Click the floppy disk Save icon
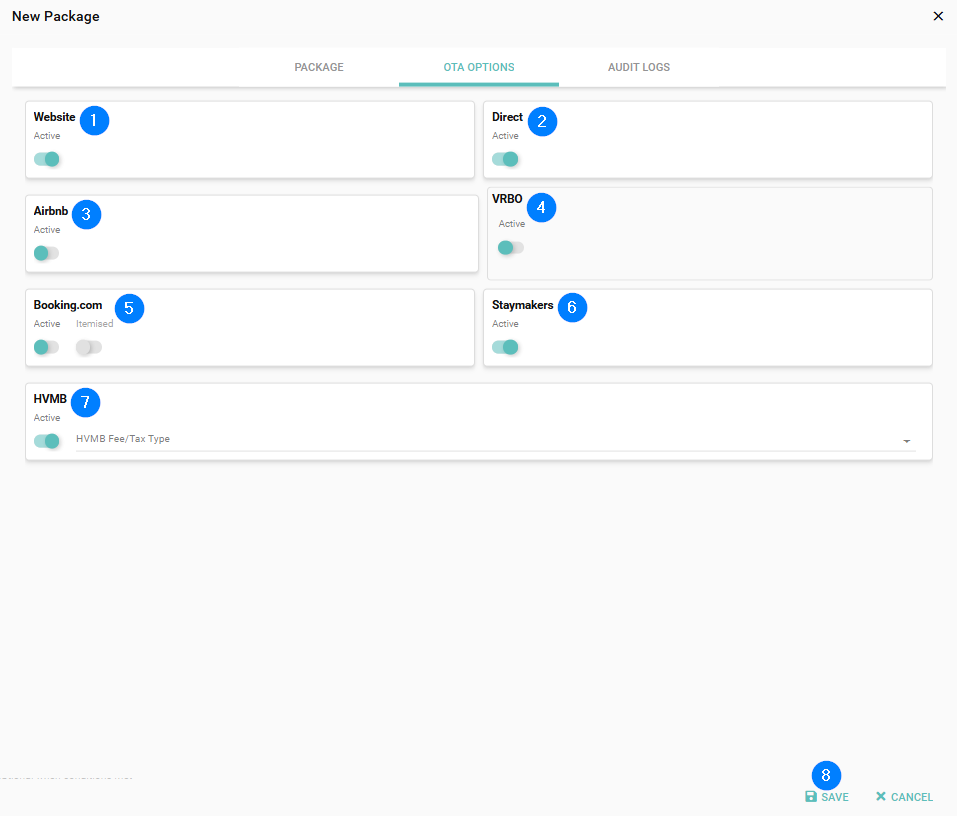 [x=811, y=797]
